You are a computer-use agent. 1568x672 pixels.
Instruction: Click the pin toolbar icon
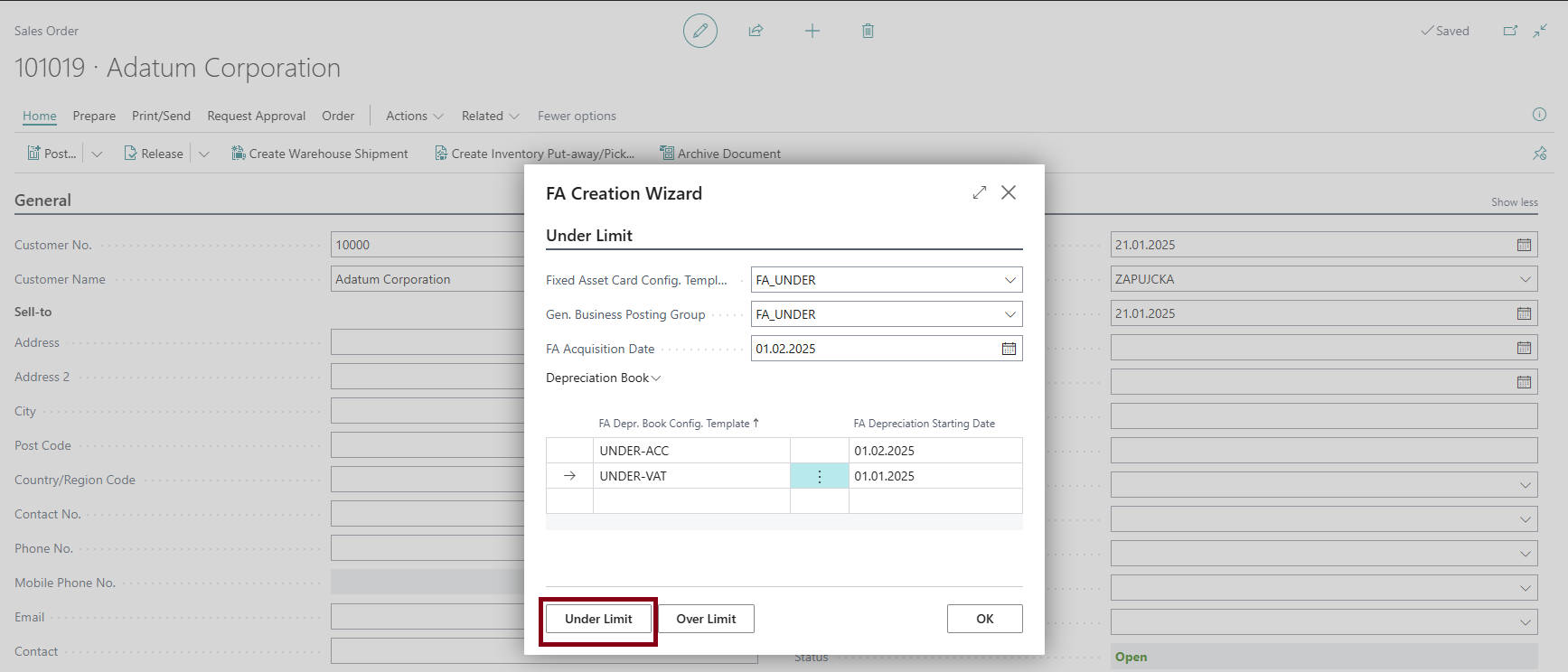(1540, 154)
